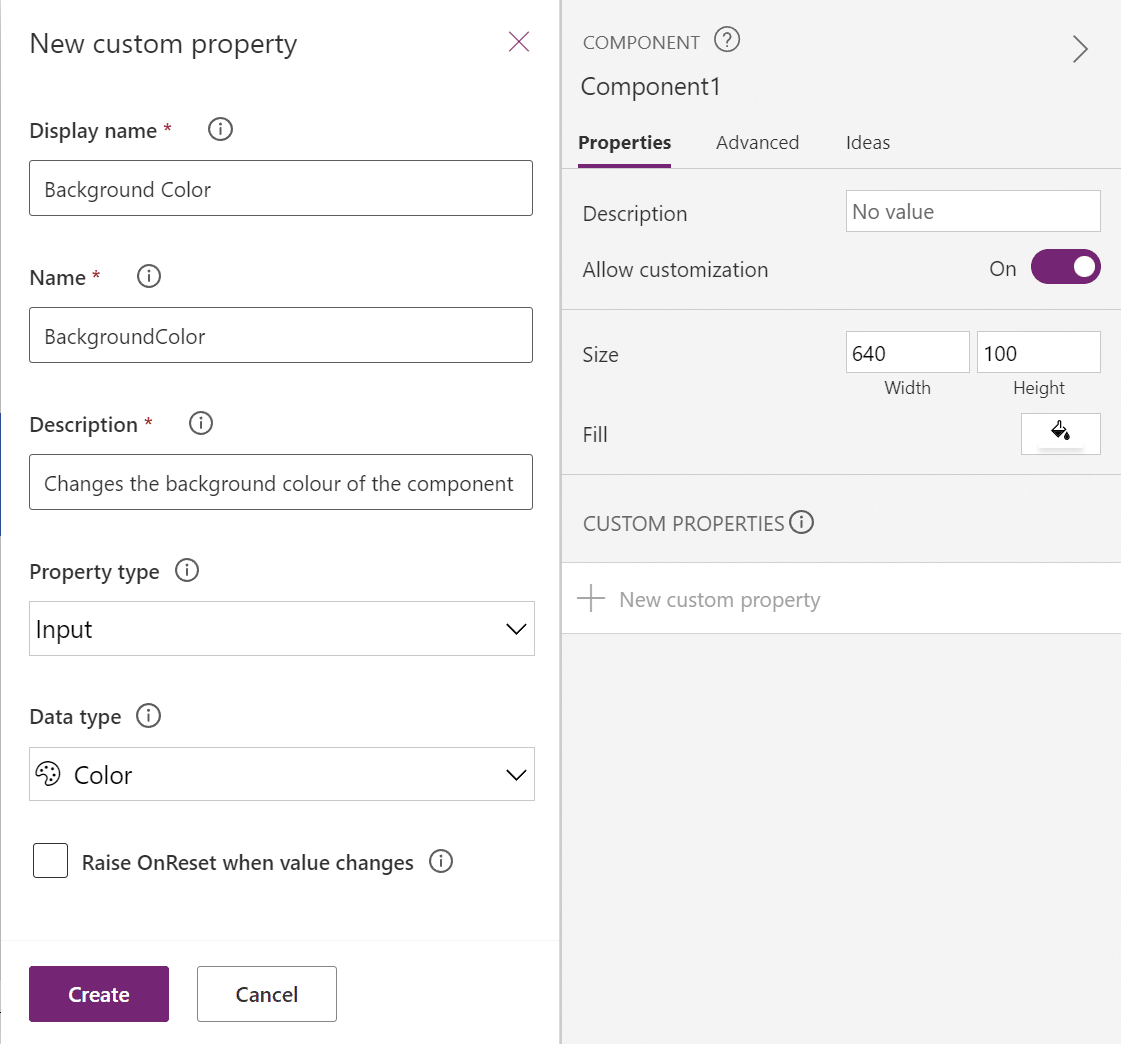Open the Fill color picker swatch

(1060, 433)
